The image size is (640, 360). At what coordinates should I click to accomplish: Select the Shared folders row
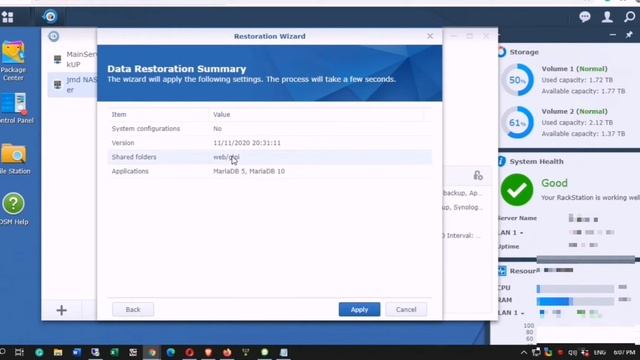click(x=269, y=157)
